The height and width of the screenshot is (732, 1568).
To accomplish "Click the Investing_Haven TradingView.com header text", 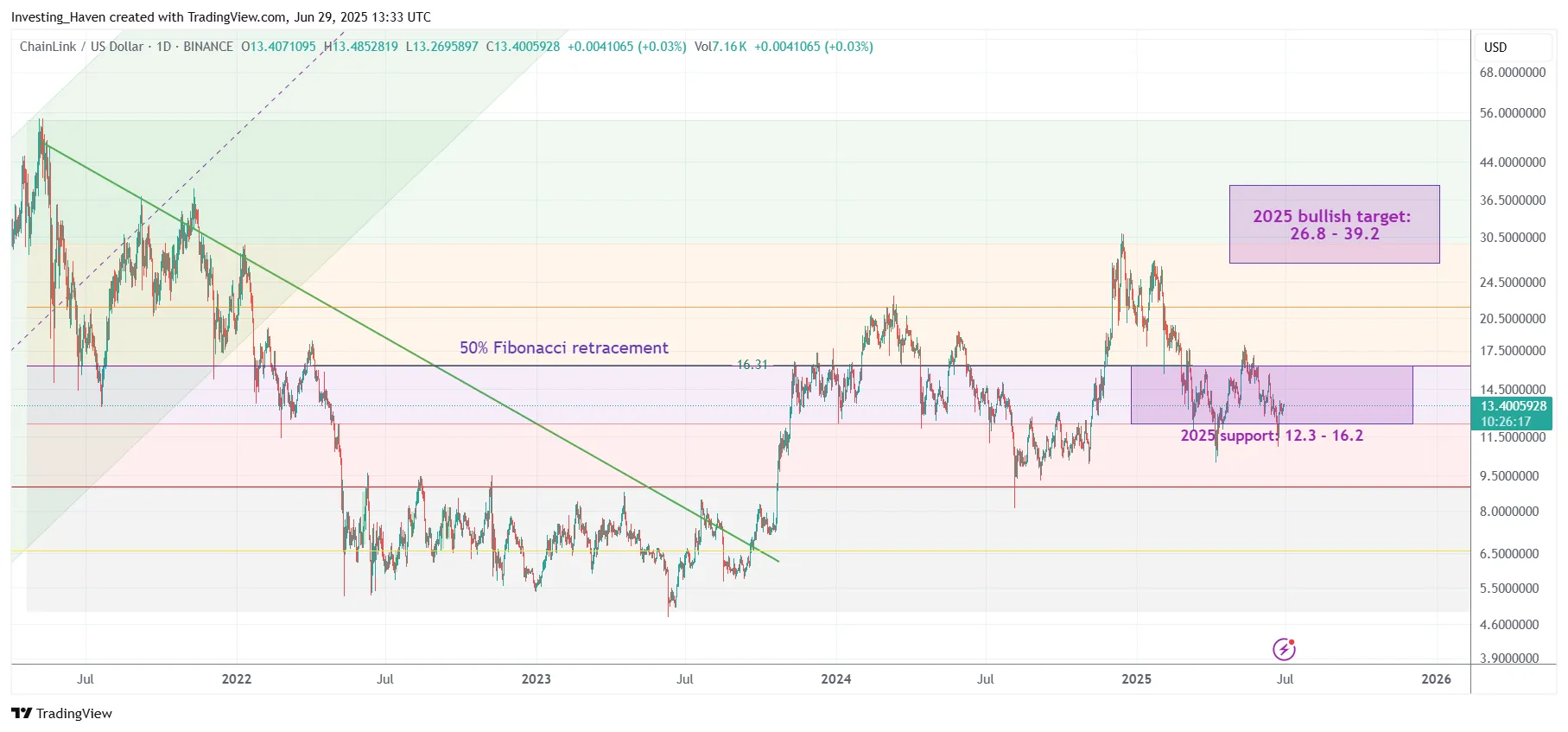I will pos(220,17).
